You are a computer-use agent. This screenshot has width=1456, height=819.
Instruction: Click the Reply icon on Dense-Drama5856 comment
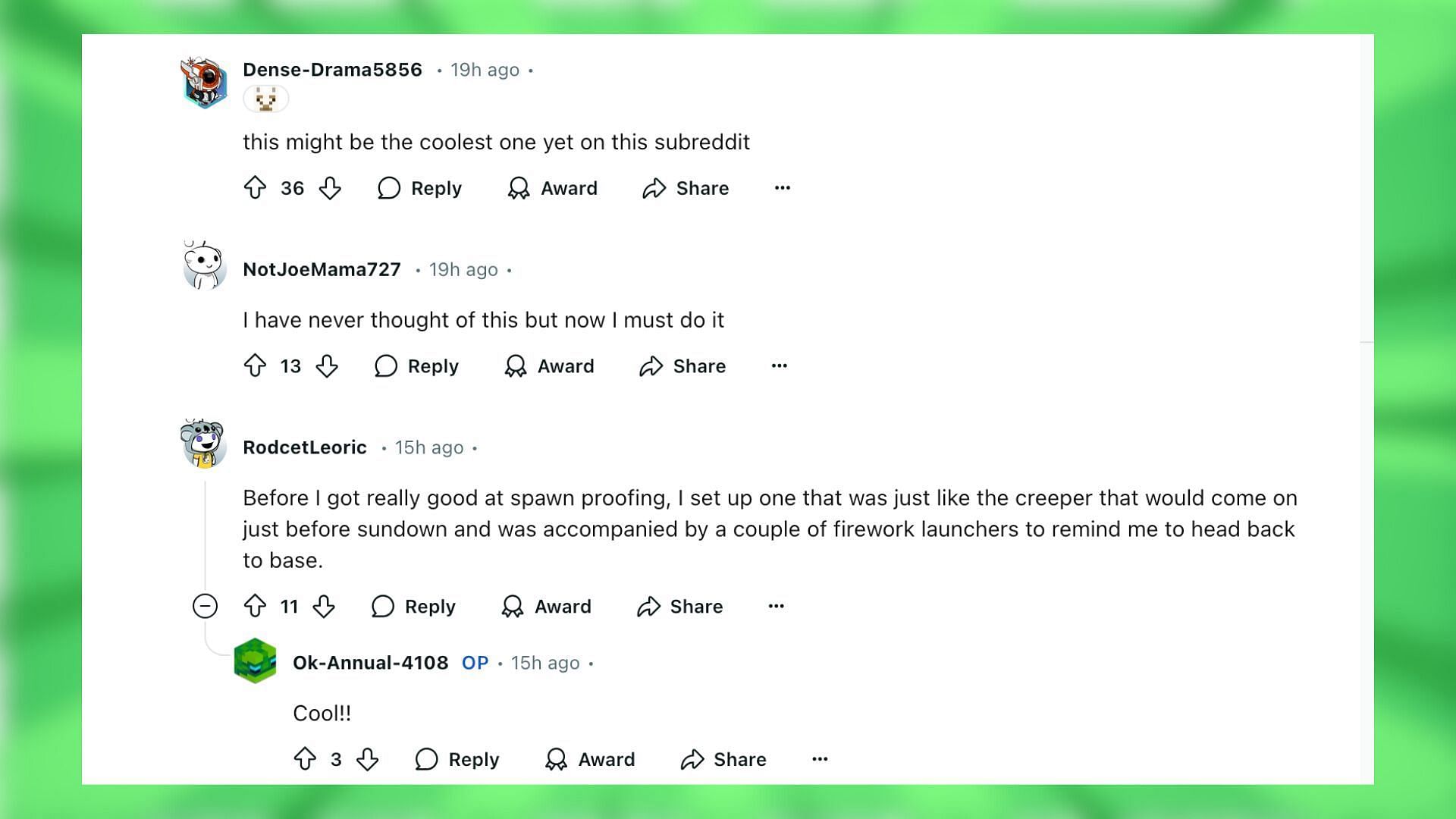point(389,188)
